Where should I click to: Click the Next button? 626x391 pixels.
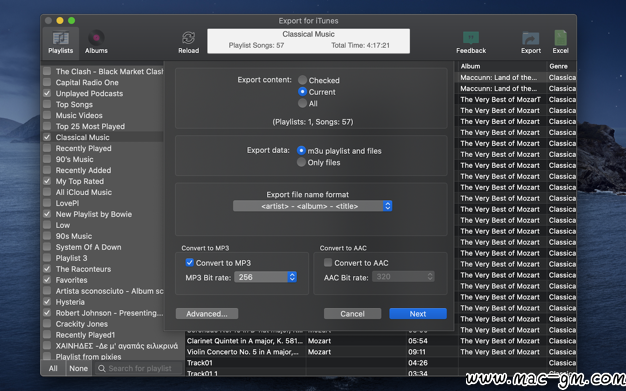418,314
